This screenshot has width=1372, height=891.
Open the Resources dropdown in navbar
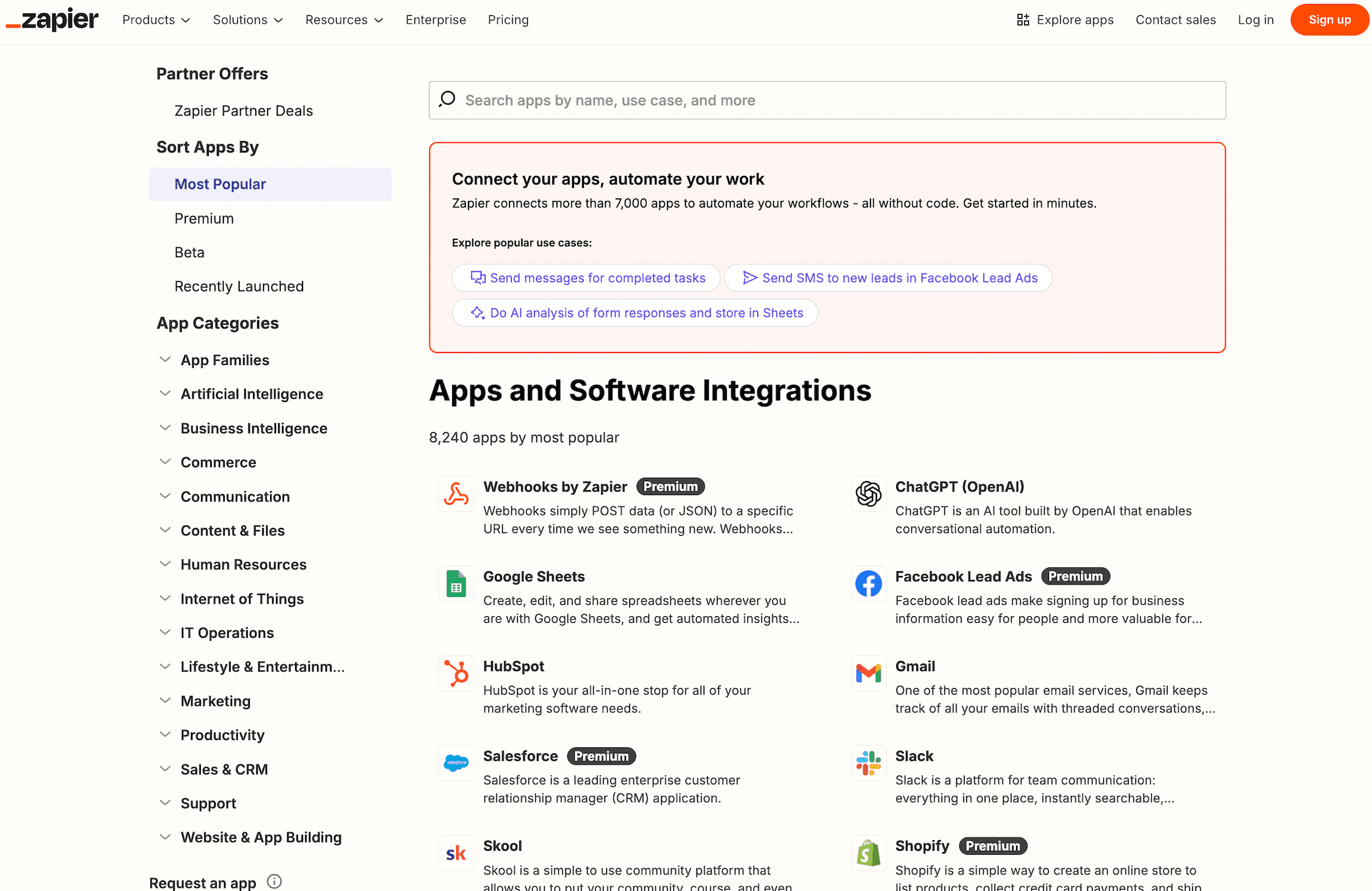[344, 20]
